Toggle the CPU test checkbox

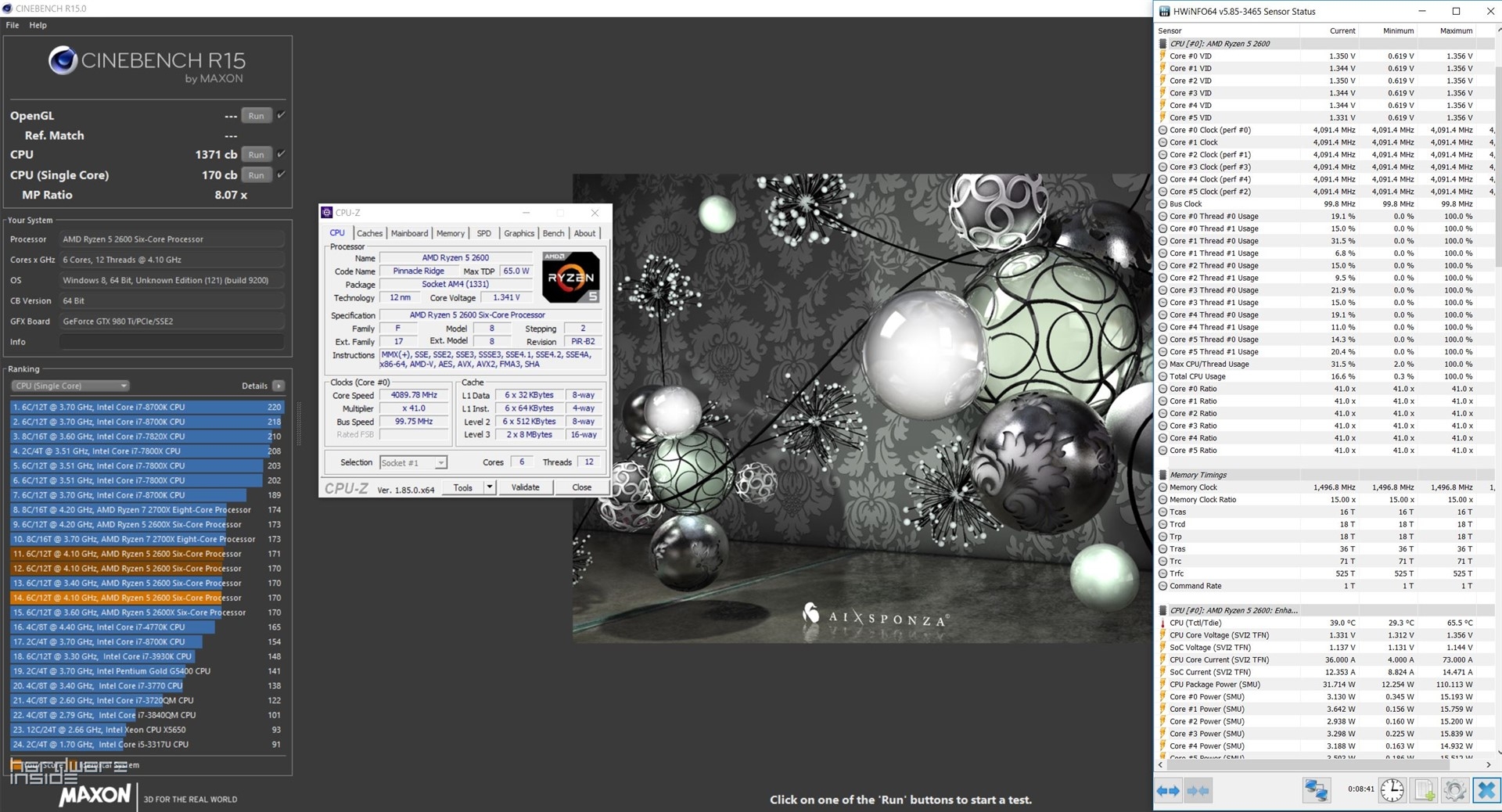pyautogui.click(x=282, y=154)
